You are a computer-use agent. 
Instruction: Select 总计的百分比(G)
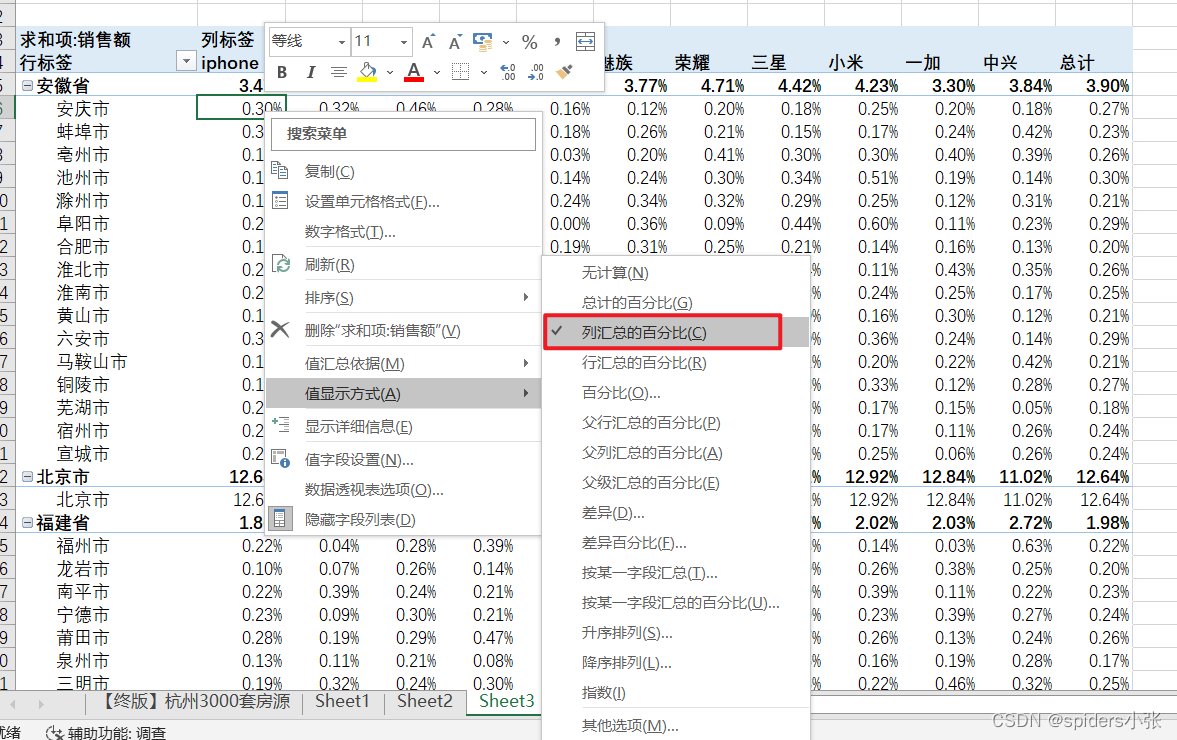click(637, 302)
